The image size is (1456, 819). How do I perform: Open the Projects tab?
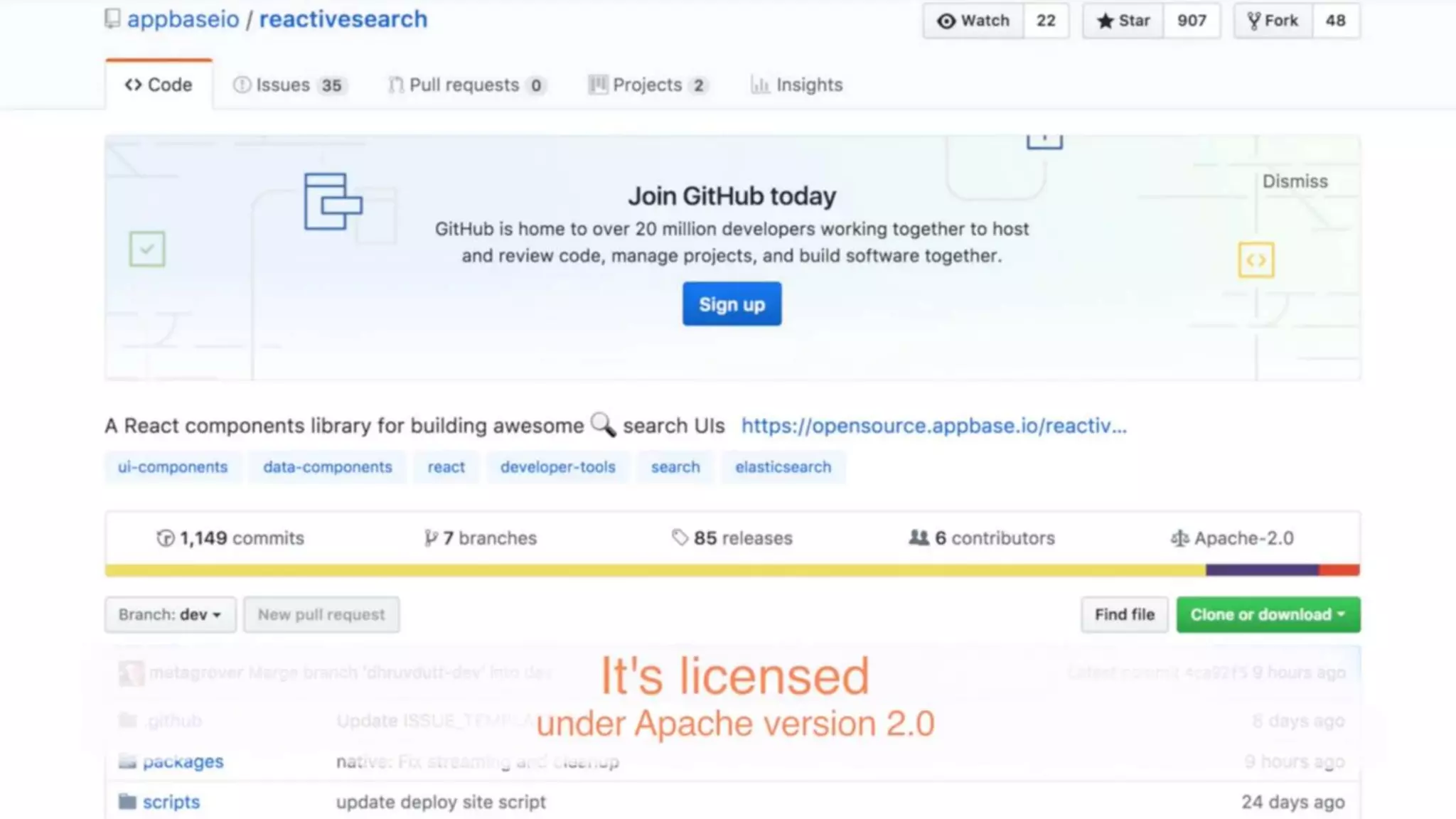(x=648, y=85)
